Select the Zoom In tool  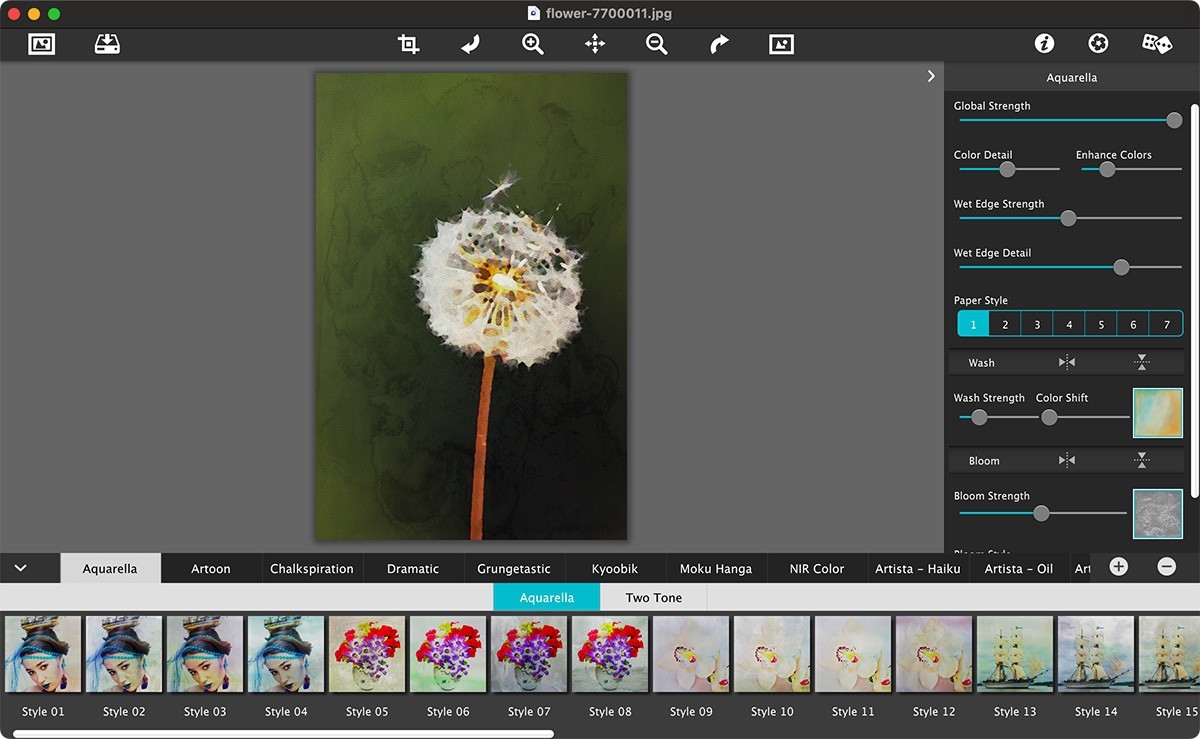532,43
